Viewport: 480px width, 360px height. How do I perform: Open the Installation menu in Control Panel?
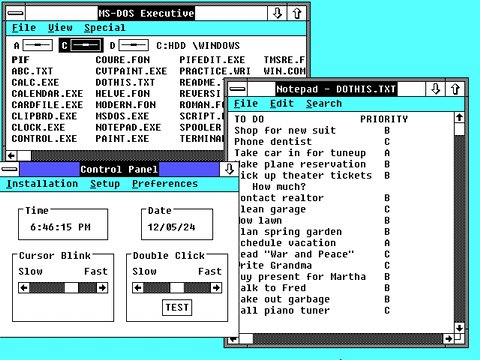coord(42,184)
